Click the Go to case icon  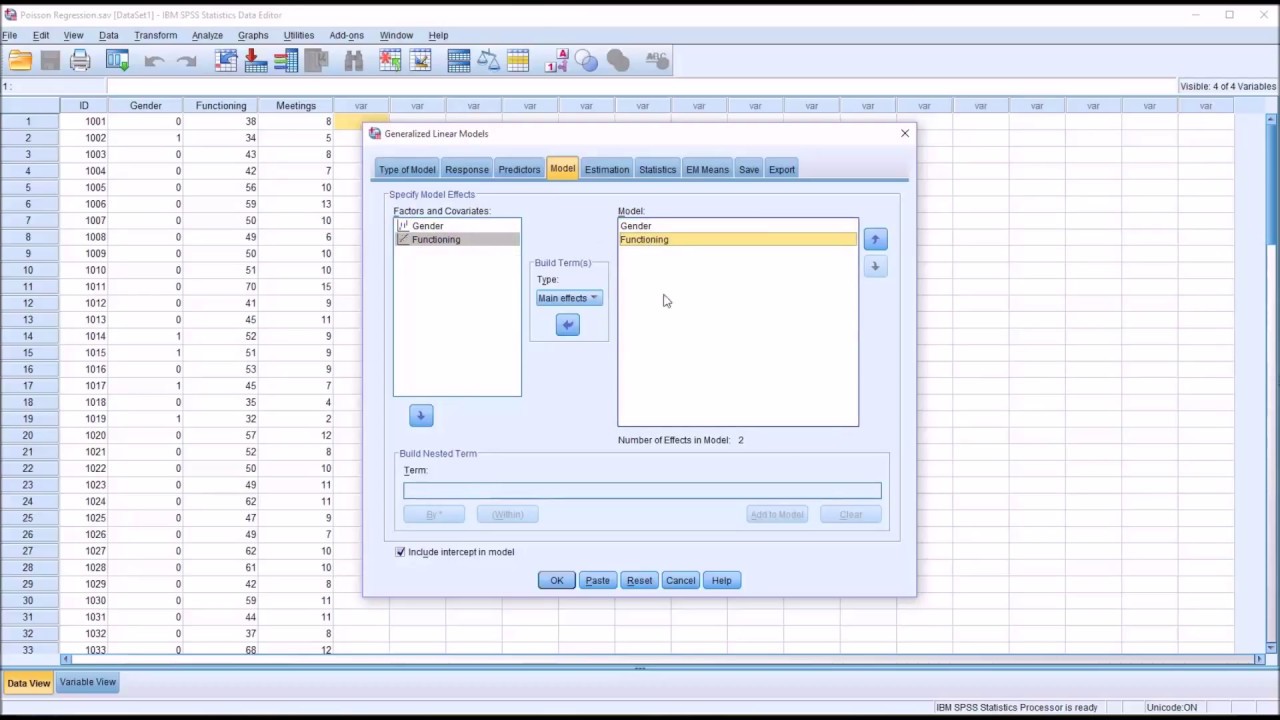[x=226, y=61]
